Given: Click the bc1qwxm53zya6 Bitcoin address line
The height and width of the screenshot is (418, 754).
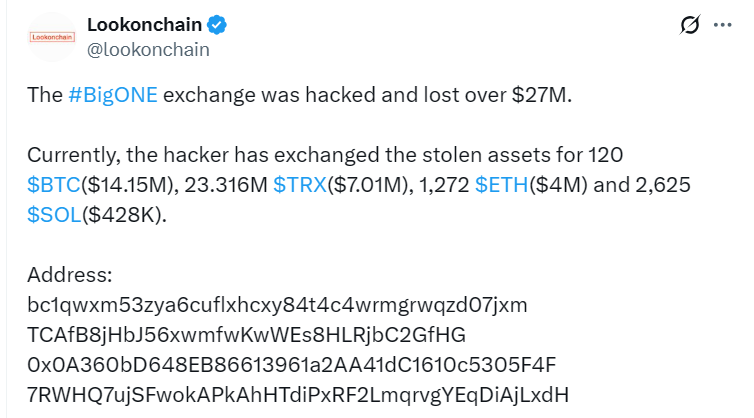Looking at the screenshot, I should click(x=277, y=305).
